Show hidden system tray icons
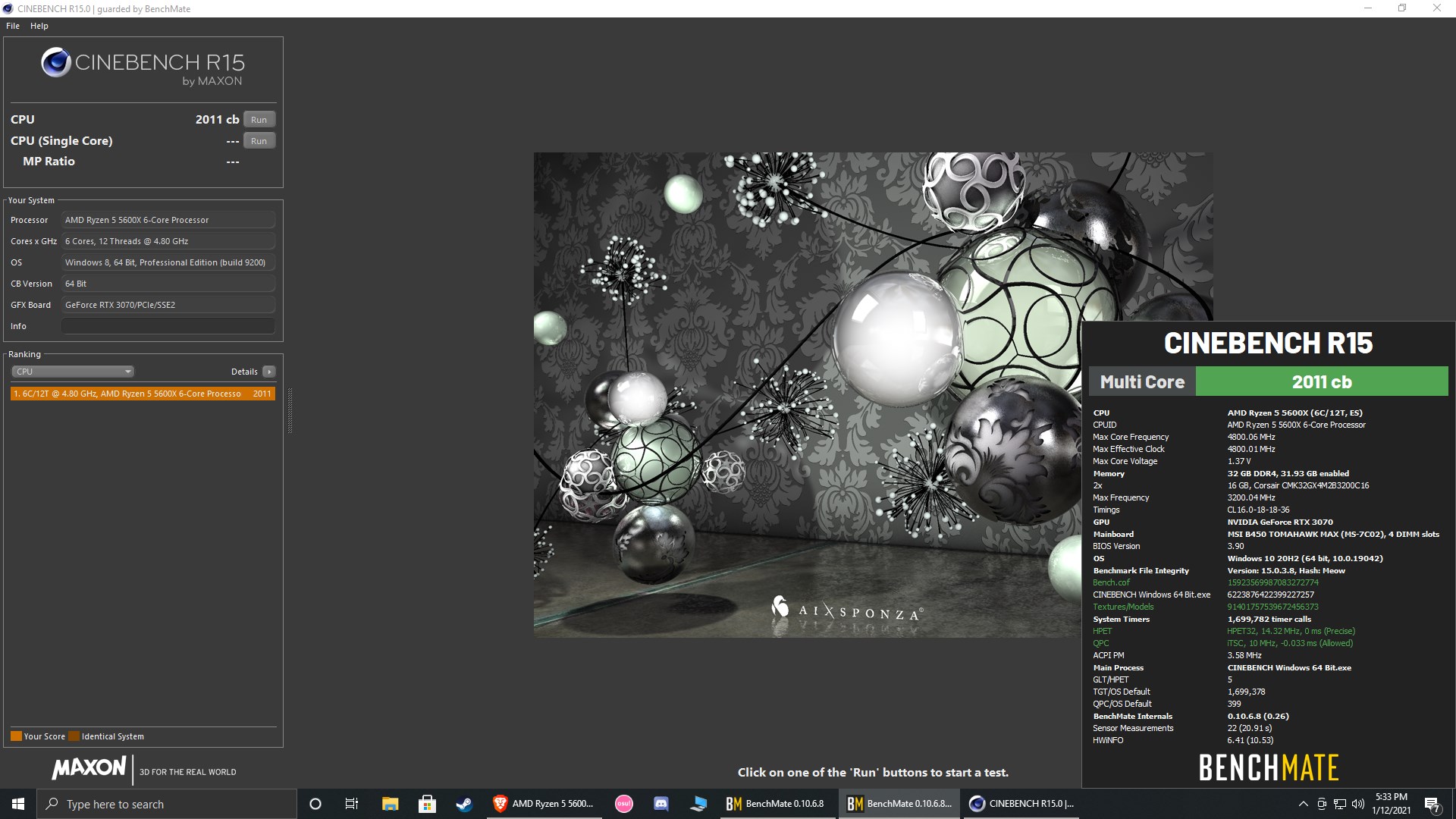 (x=1303, y=804)
